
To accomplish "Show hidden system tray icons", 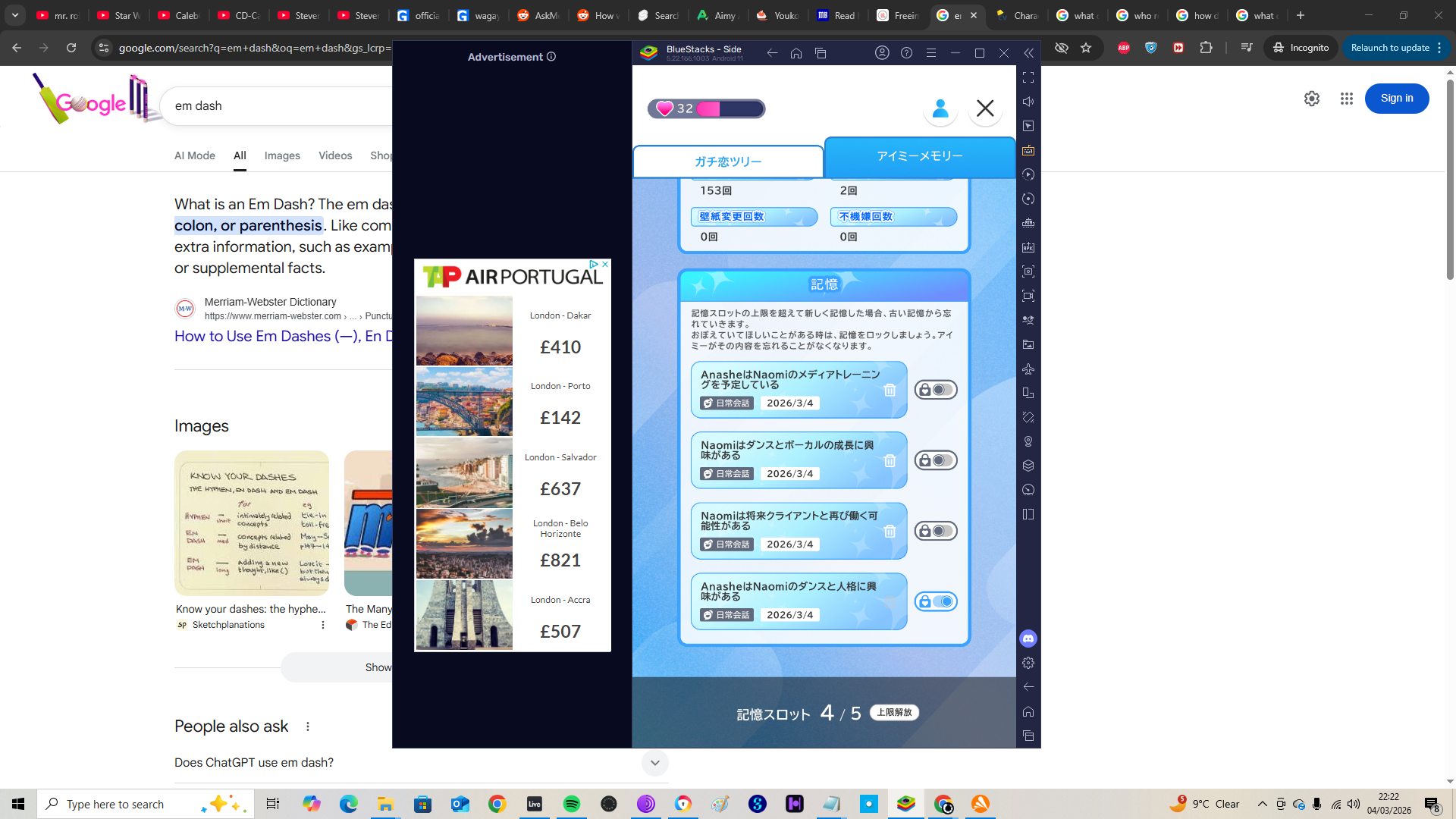I will (x=1262, y=804).
